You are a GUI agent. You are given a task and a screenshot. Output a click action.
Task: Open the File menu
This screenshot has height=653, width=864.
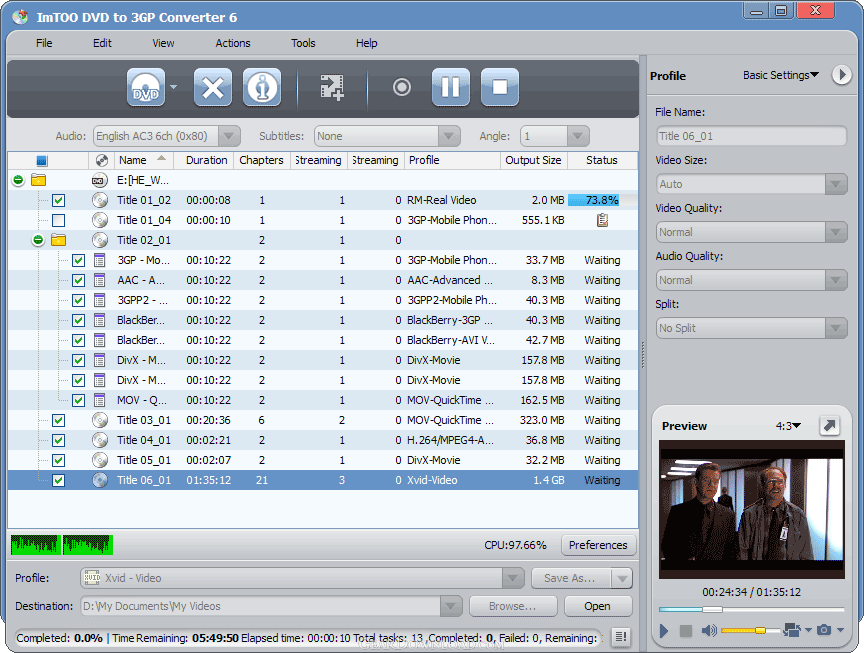point(44,43)
